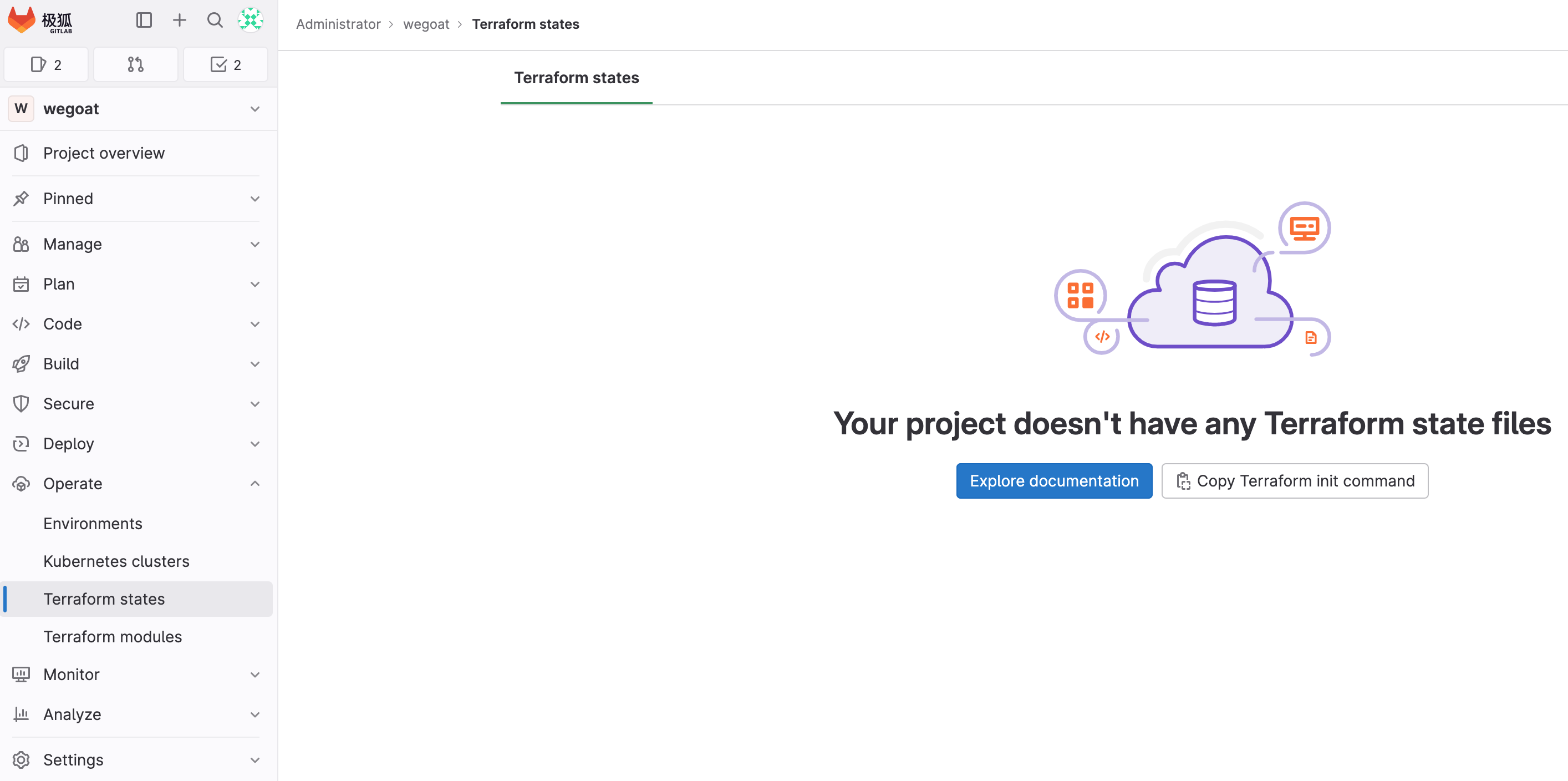Click wegoat breadcrumb link
This screenshot has height=781, width=1568.
(425, 24)
